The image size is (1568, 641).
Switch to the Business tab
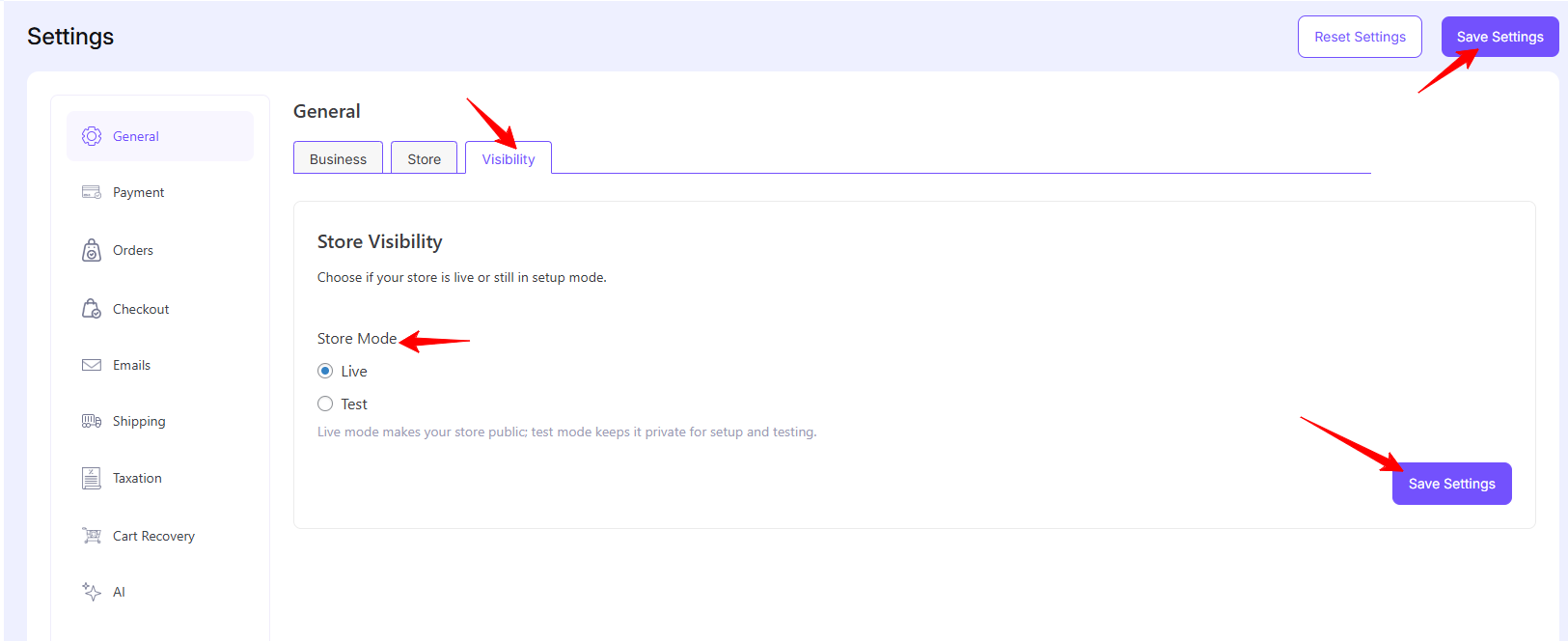[338, 159]
